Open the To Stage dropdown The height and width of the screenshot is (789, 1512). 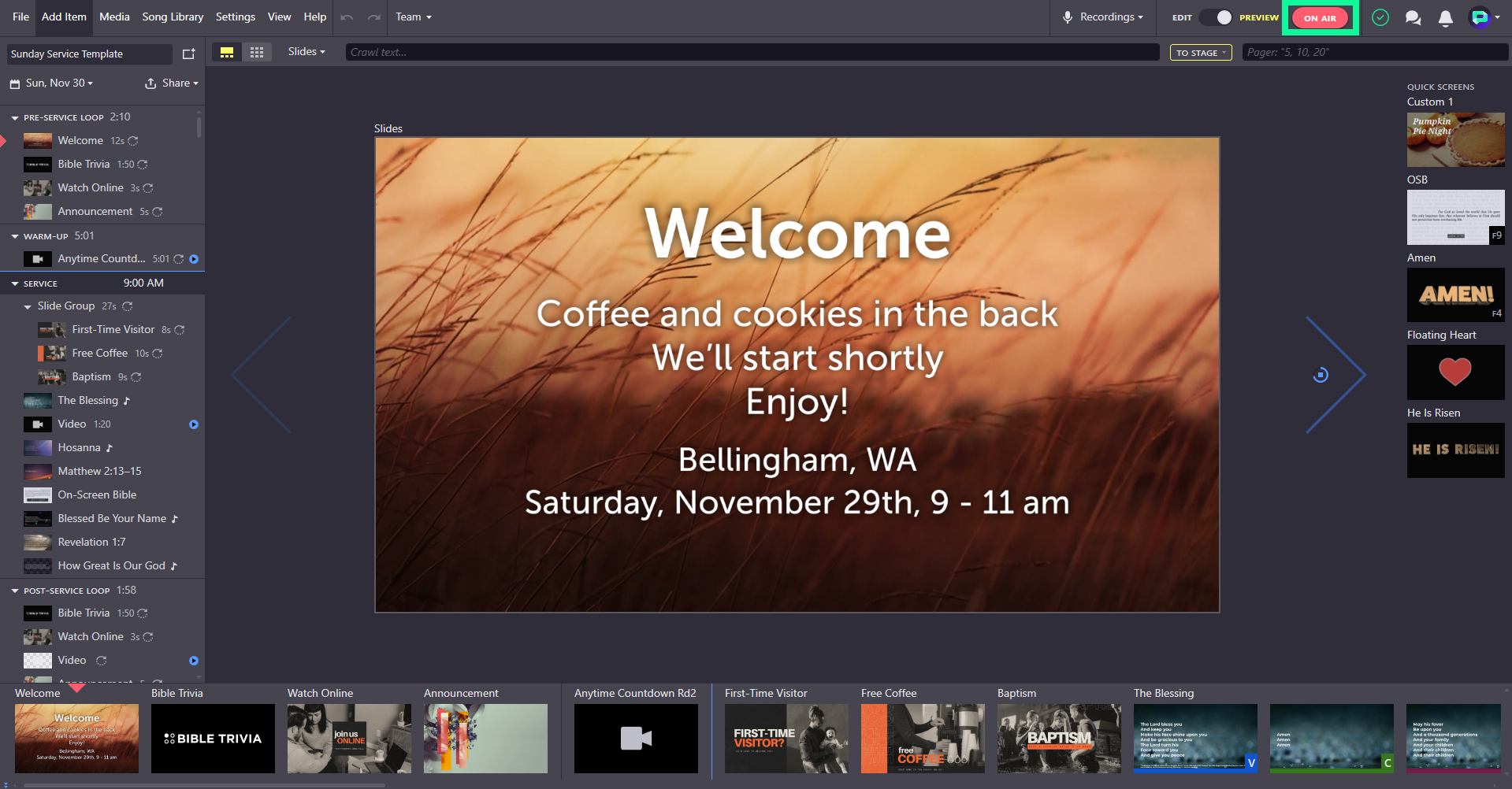coord(1201,53)
